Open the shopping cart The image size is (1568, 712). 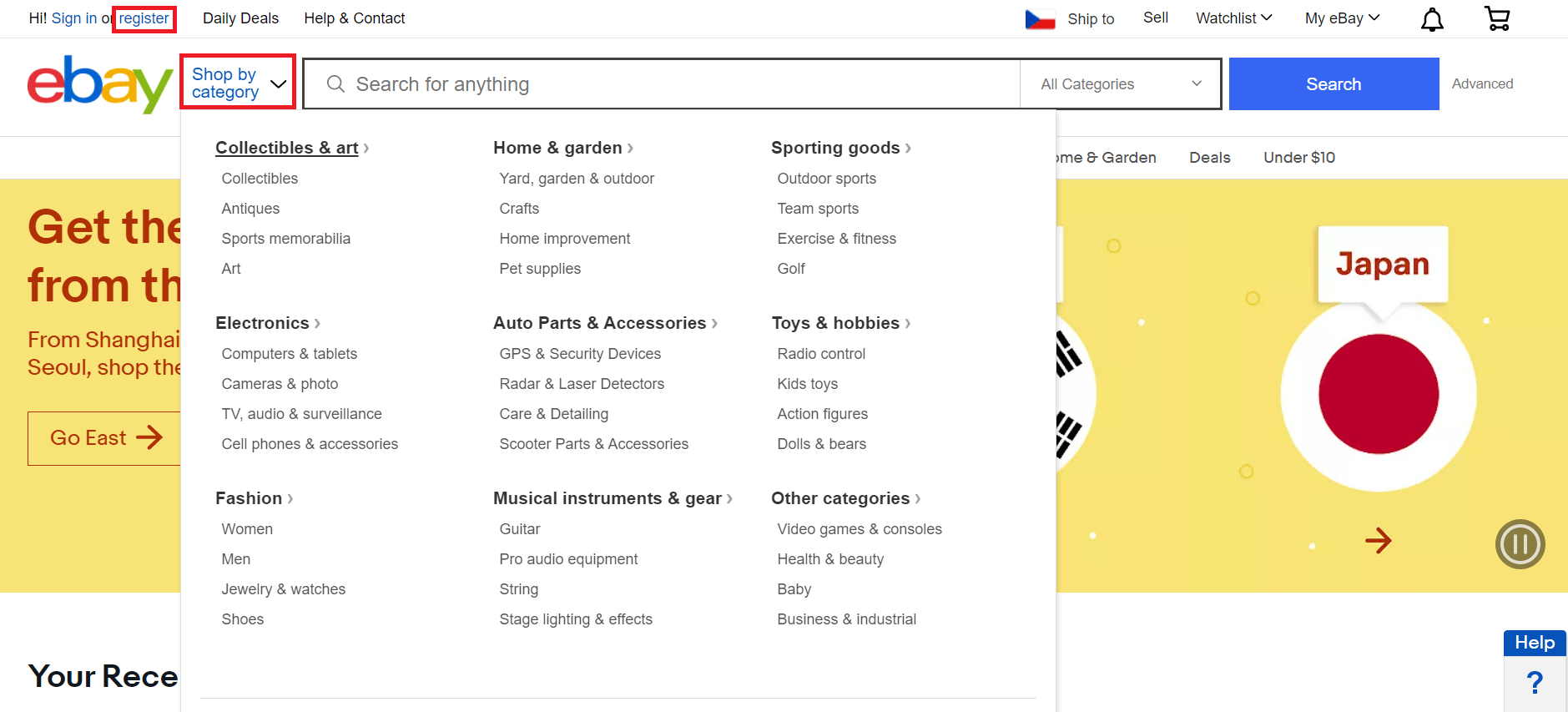pos(1497,18)
